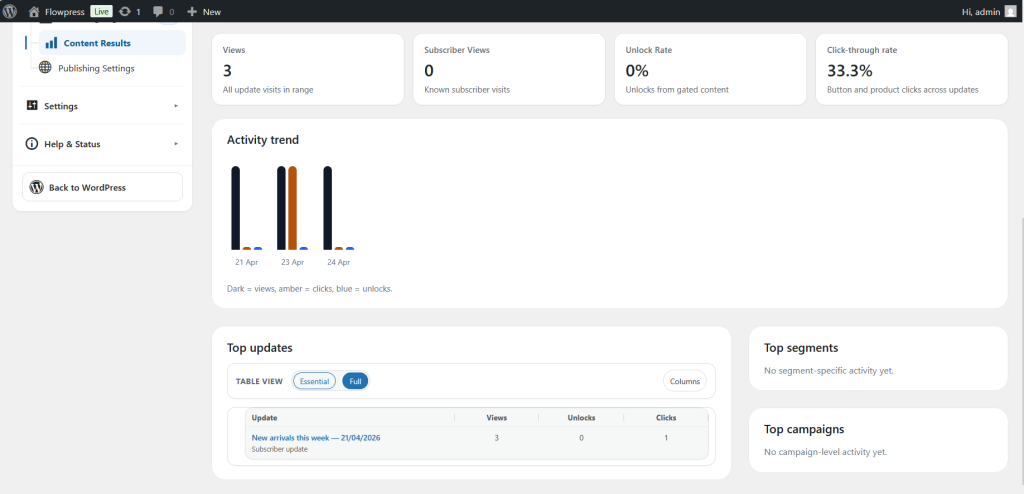
Task: Click the Content Results bar chart icon
Action: pyautogui.click(x=51, y=43)
